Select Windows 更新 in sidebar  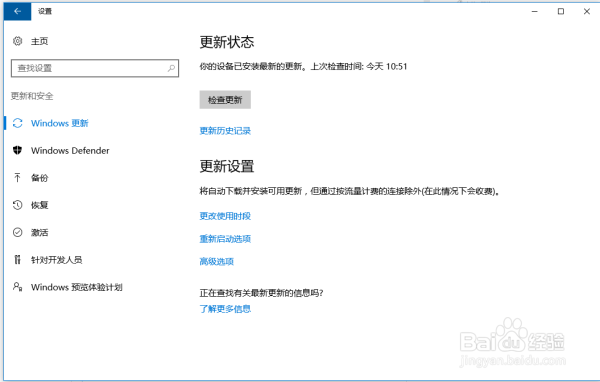[x=60, y=123]
